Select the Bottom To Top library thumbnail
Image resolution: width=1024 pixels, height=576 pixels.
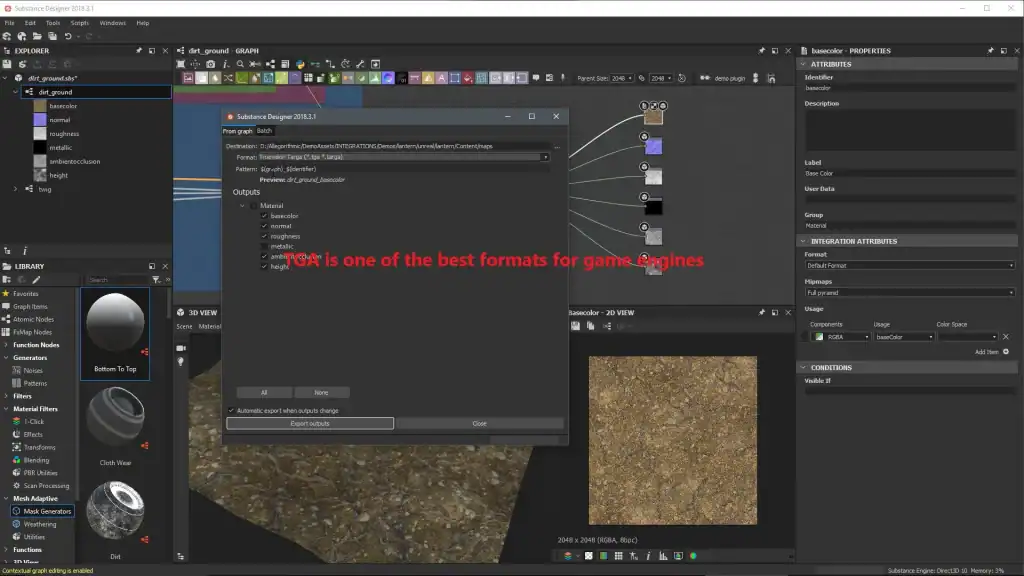point(115,334)
